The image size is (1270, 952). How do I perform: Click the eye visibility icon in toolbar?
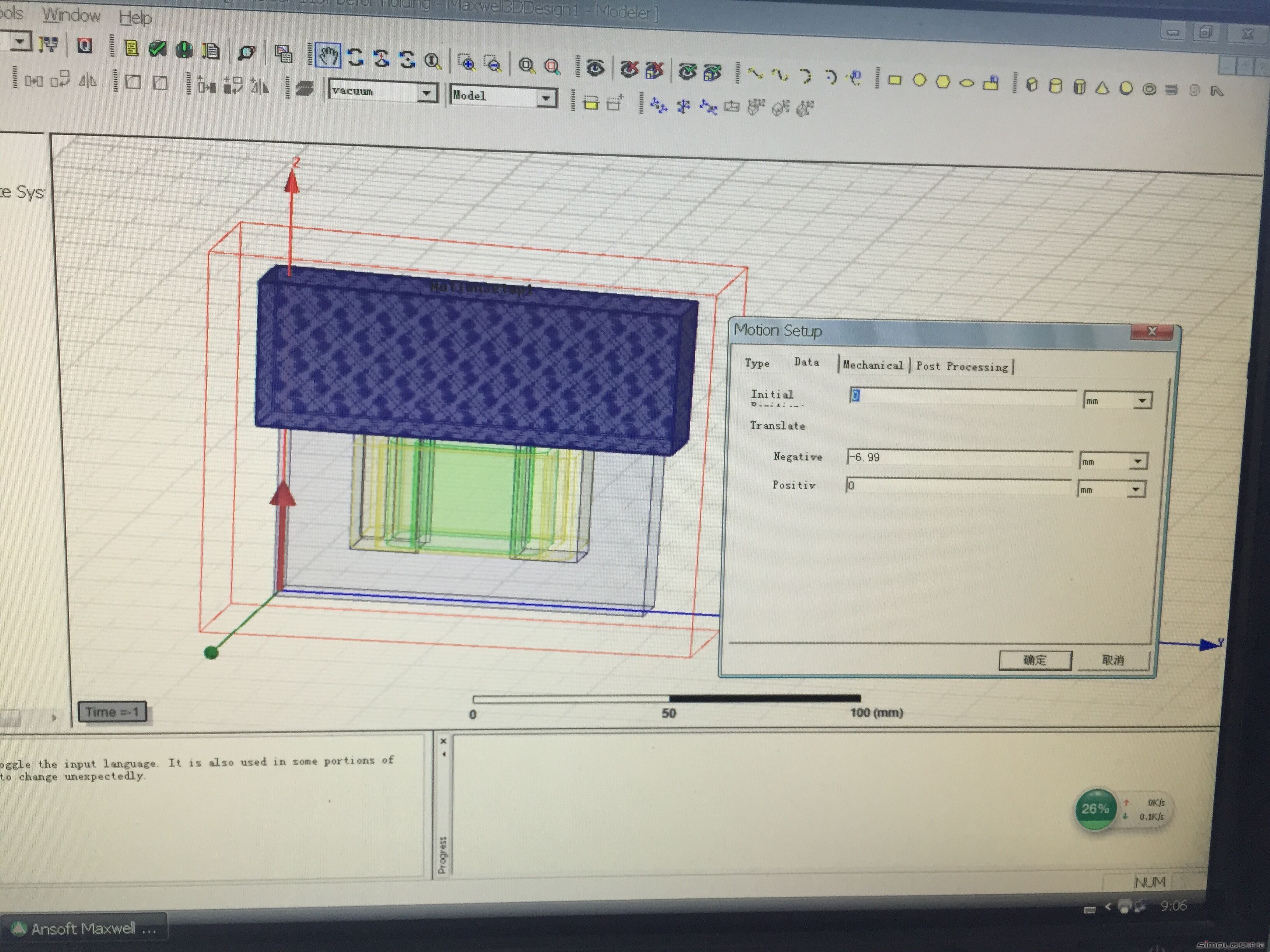click(595, 68)
